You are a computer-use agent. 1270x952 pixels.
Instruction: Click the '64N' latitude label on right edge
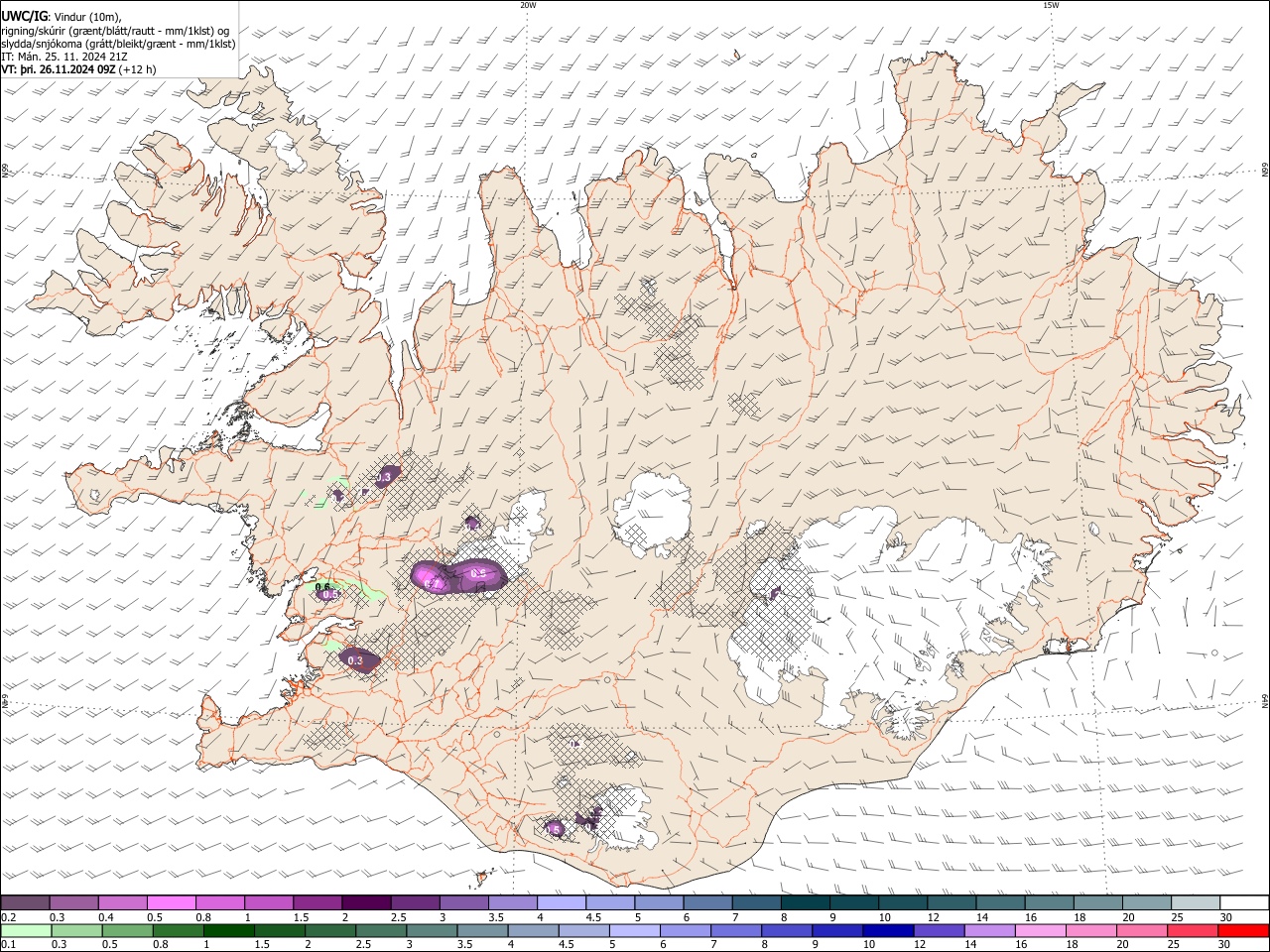[x=1265, y=700]
